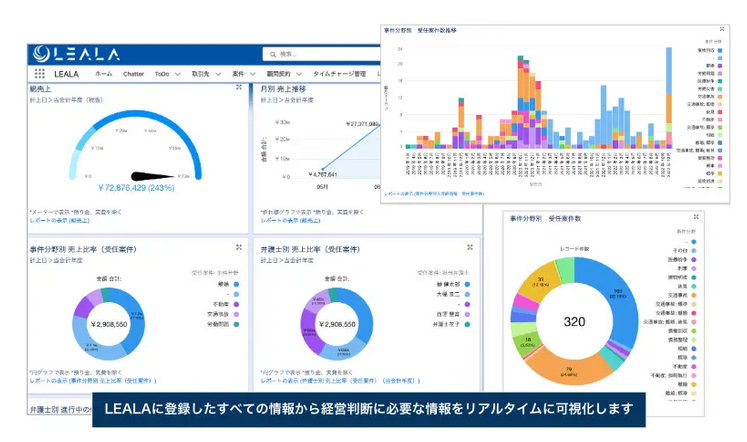Expand the 受任案件数推移 bar chart with its corner icon
Screen dimensions: 747x442
[x=722, y=29]
